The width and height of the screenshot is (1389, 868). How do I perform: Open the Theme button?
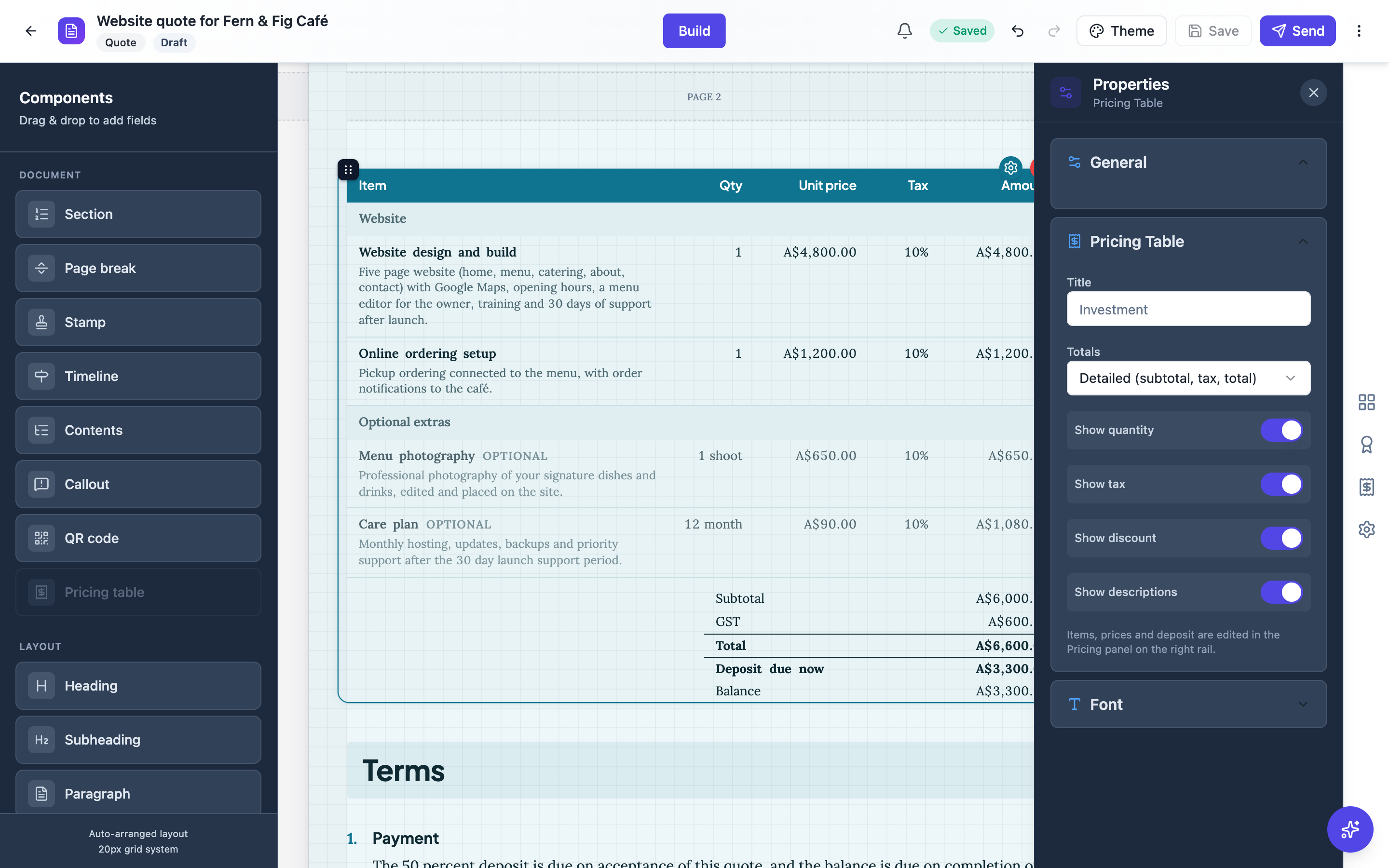pyautogui.click(x=1121, y=31)
